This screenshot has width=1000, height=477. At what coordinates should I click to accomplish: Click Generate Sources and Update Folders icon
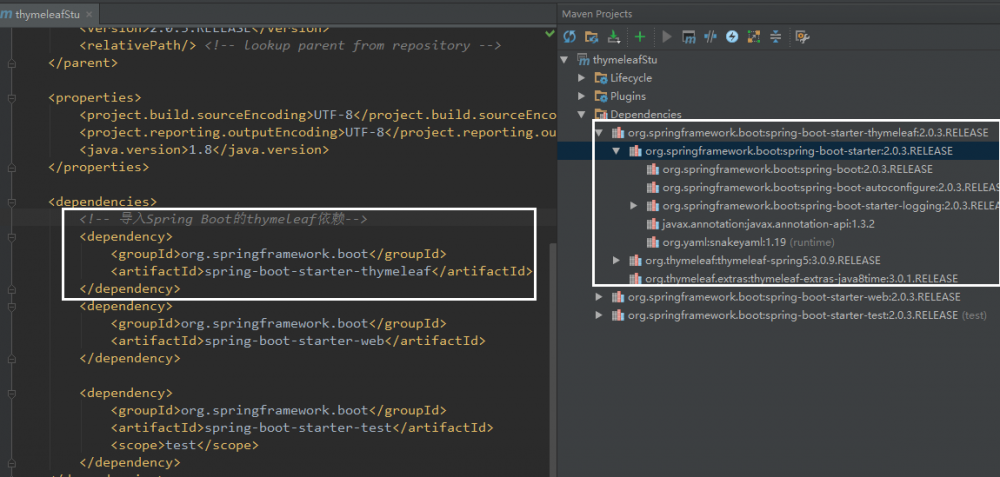tap(592, 36)
